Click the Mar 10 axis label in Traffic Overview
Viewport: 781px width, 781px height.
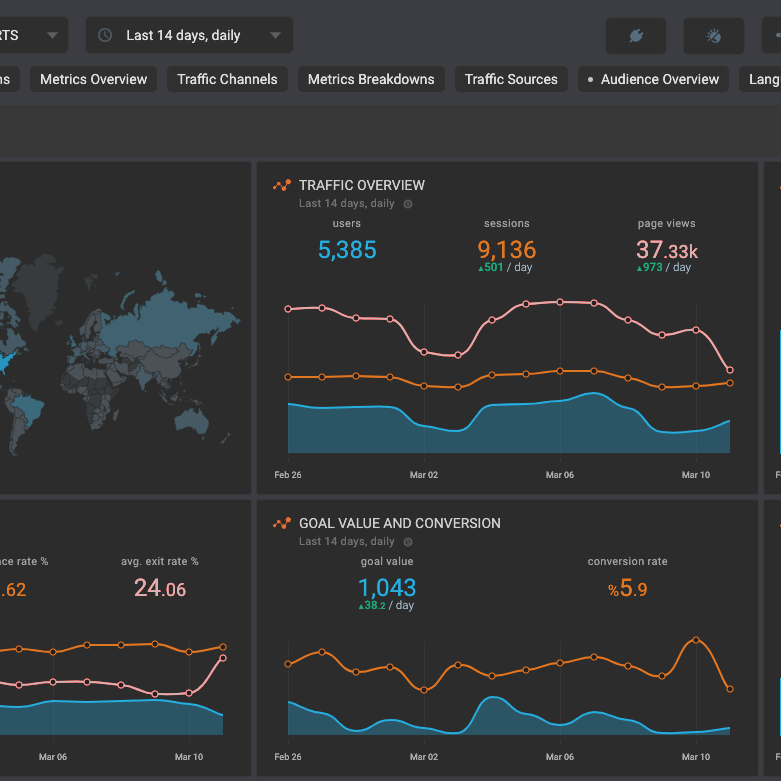tap(696, 475)
